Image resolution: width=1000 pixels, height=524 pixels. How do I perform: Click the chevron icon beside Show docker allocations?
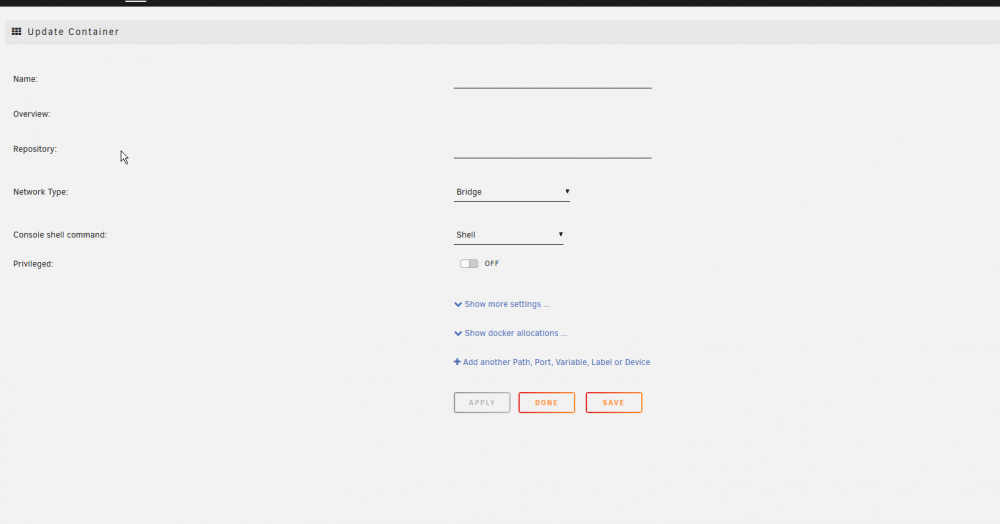coord(458,333)
